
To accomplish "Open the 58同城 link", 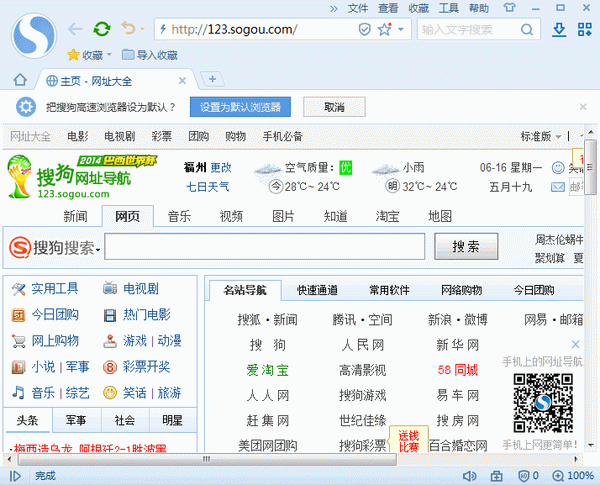I will 458,370.
